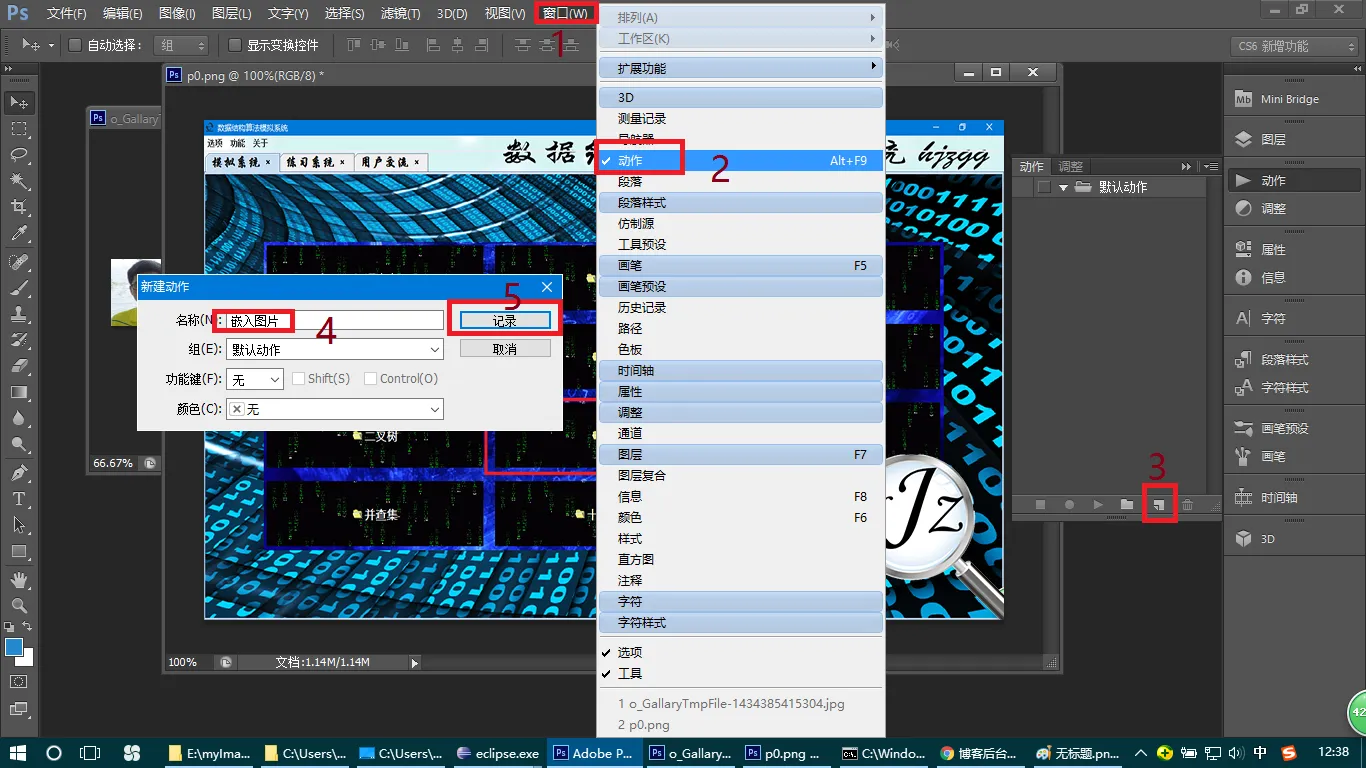The image size is (1366, 768).
Task: Open the 滤镜(T) menu
Action: pos(401,13)
